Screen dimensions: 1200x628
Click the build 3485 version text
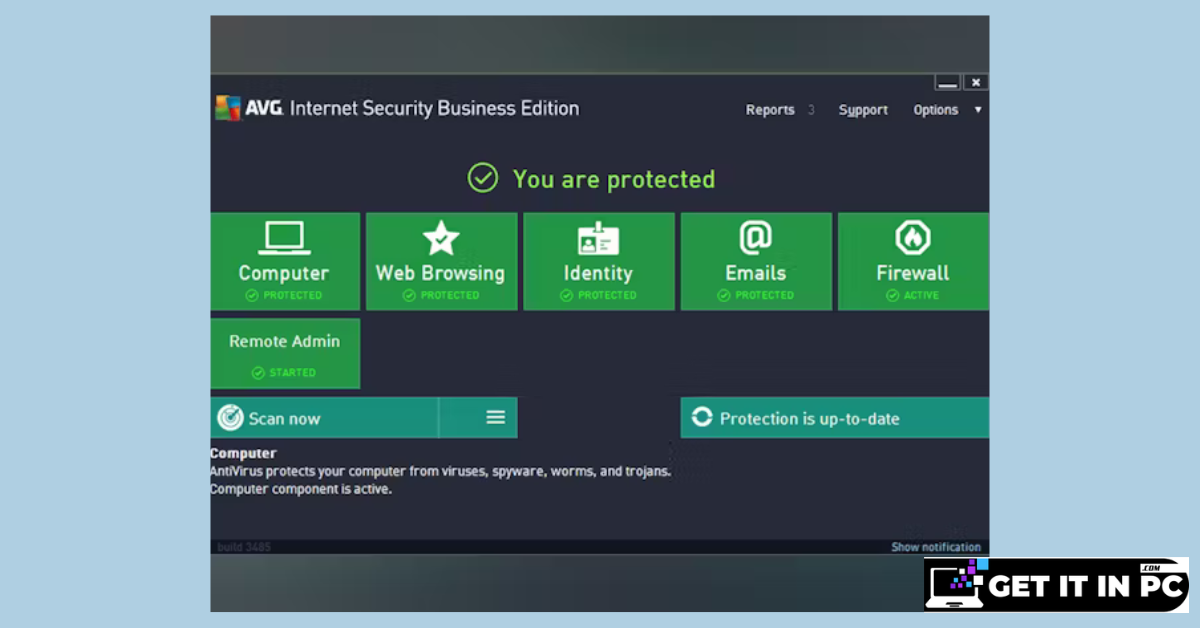[244, 547]
